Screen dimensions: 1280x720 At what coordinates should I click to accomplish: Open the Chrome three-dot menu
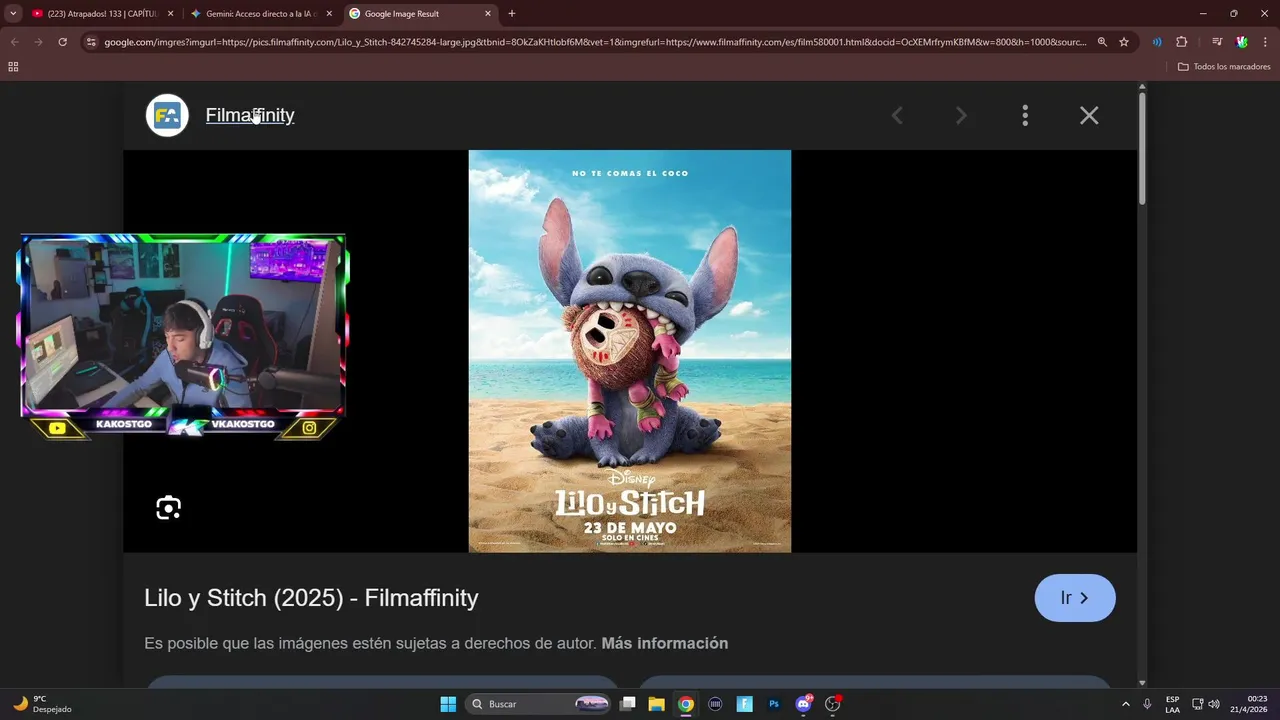coord(1265,42)
